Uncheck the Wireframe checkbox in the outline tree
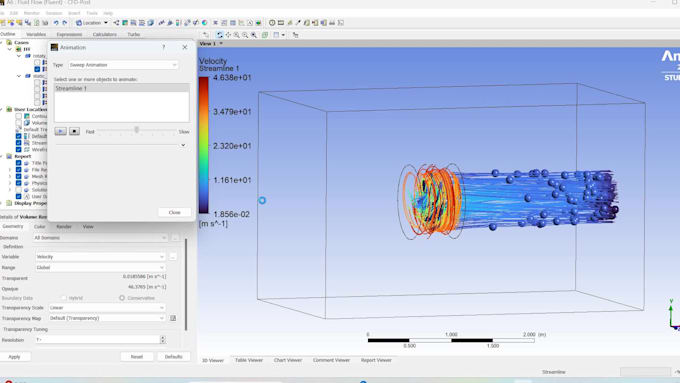 click(18, 150)
